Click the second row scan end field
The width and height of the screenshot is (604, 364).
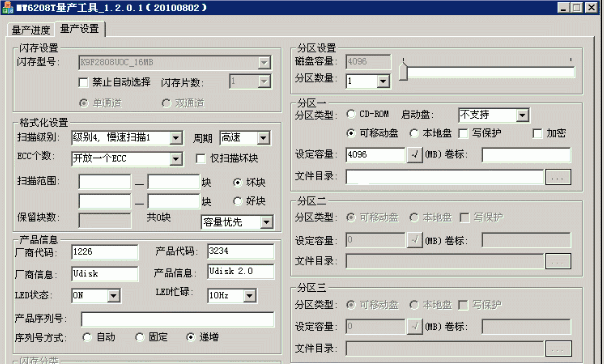174,201
